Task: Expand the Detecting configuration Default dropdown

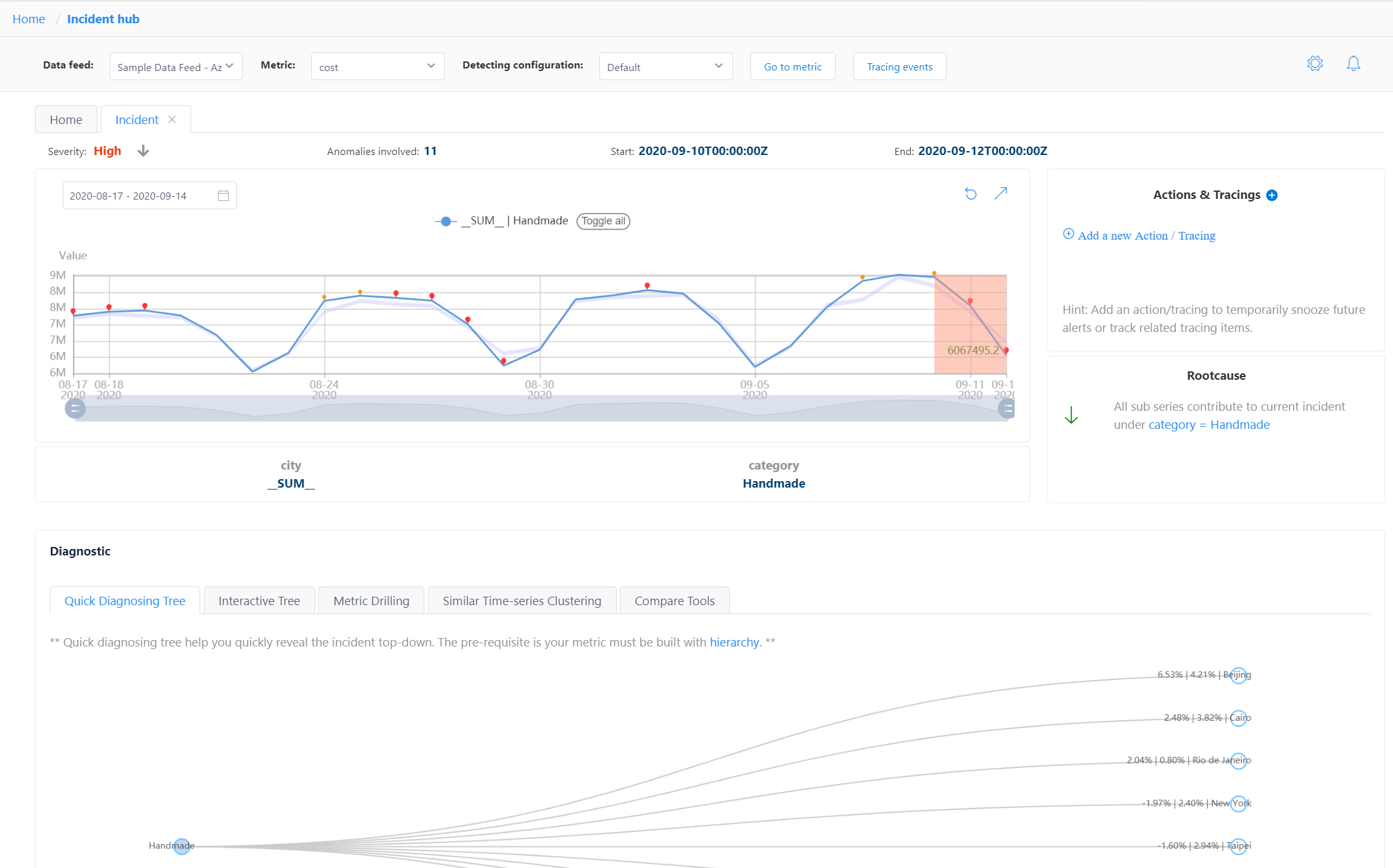Action: pyautogui.click(x=665, y=67)
